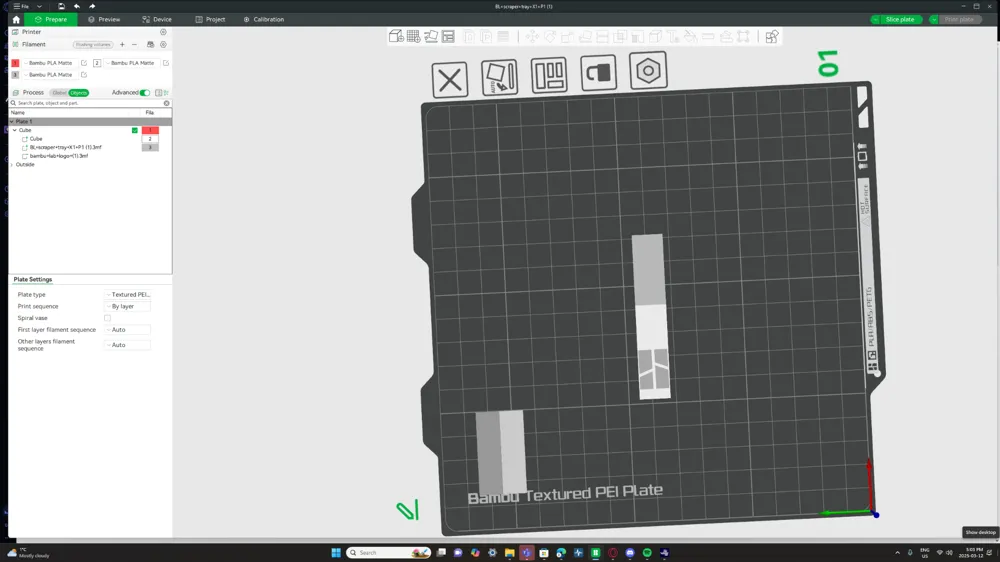Click the Add plate toolbar icon
The image size is (1000, 562).
(x=413, y=36)
